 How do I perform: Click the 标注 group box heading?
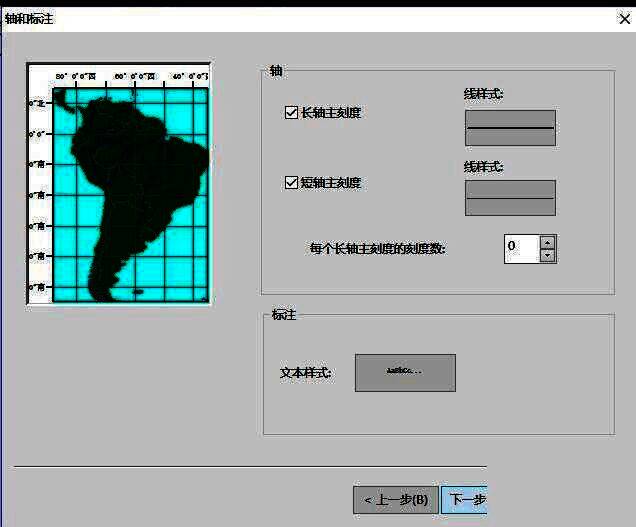(284, 315)
